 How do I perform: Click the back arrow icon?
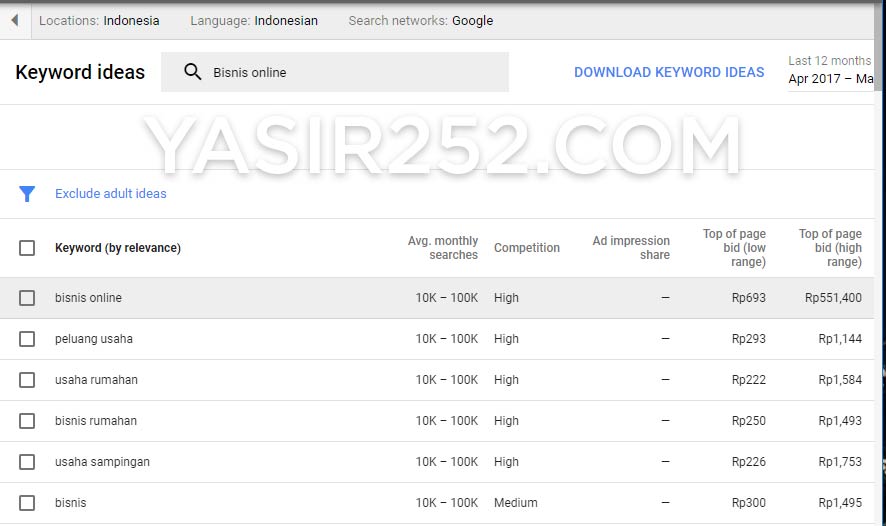click(15, 20)
